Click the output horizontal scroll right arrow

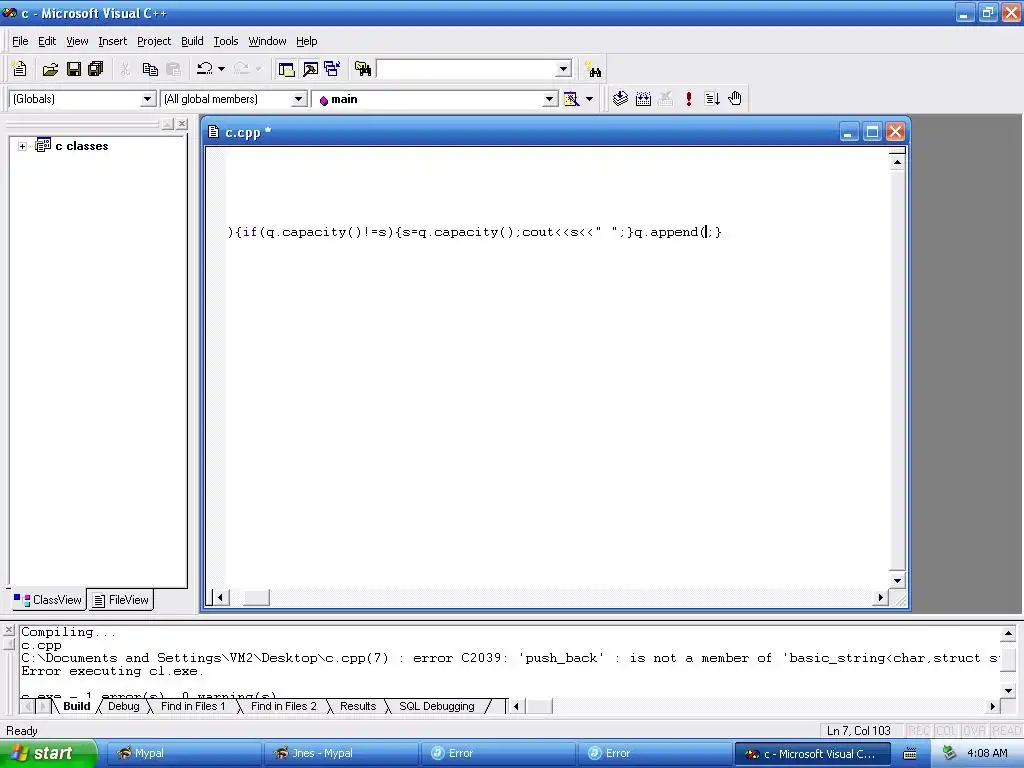pos(993,706)
